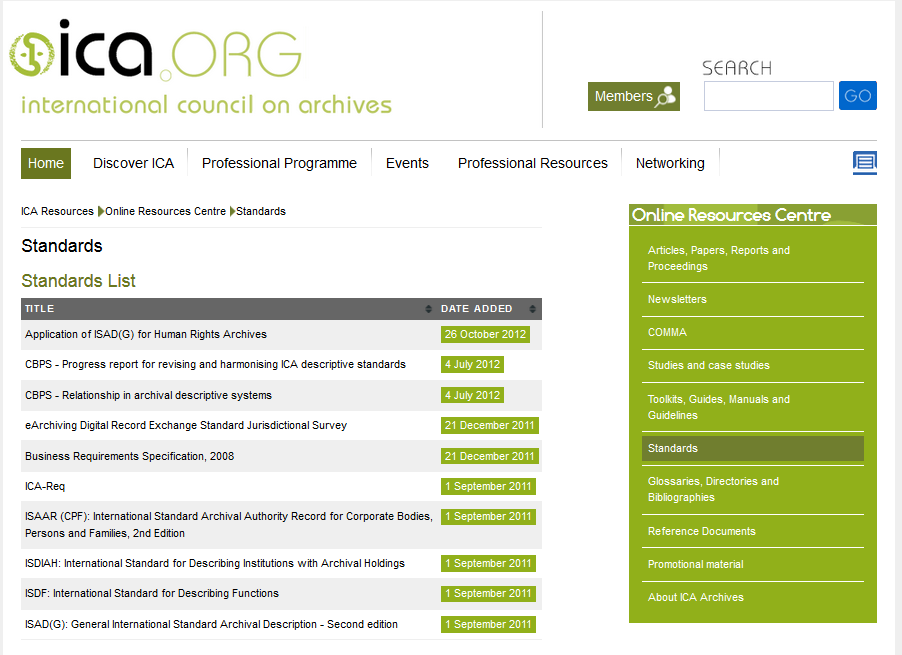Select the Professional Programme menu item
Viewport: 902px width, 655px height.
pyautogui.click(x=279, y=163)
